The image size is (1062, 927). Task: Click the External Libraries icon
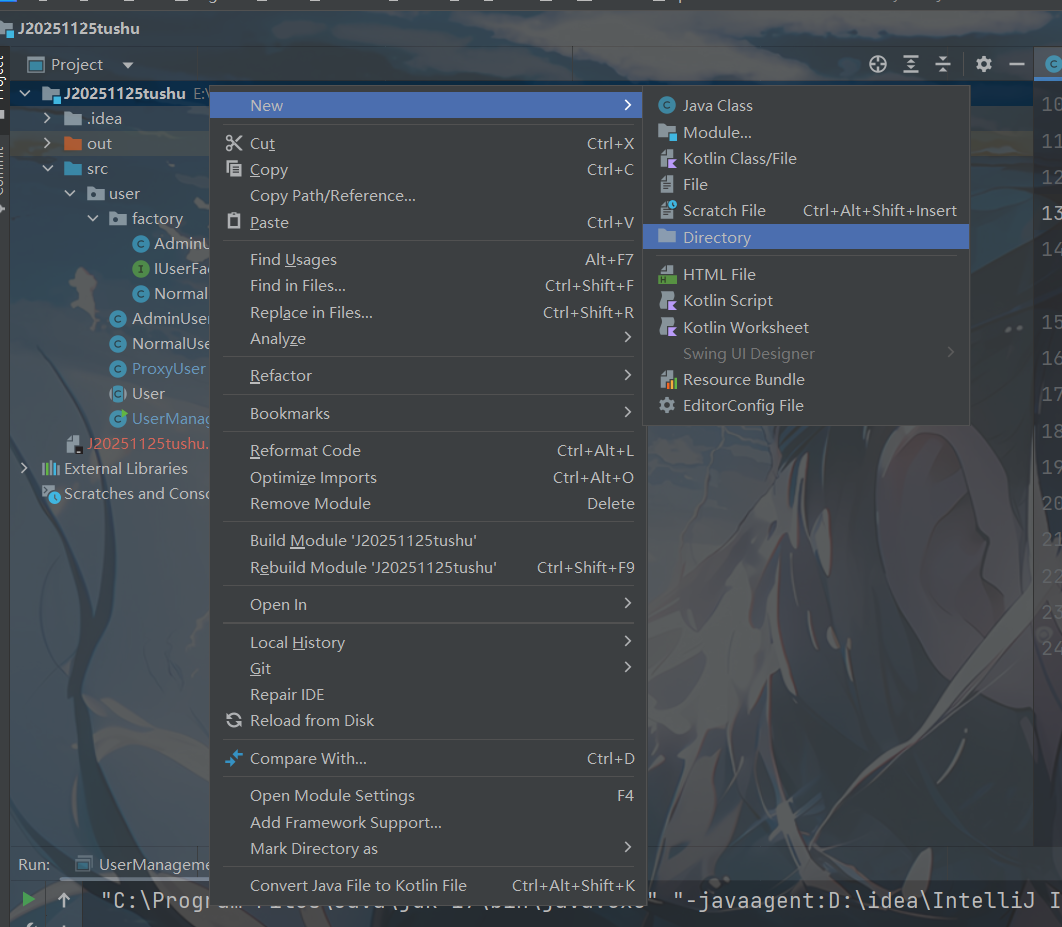50,468
